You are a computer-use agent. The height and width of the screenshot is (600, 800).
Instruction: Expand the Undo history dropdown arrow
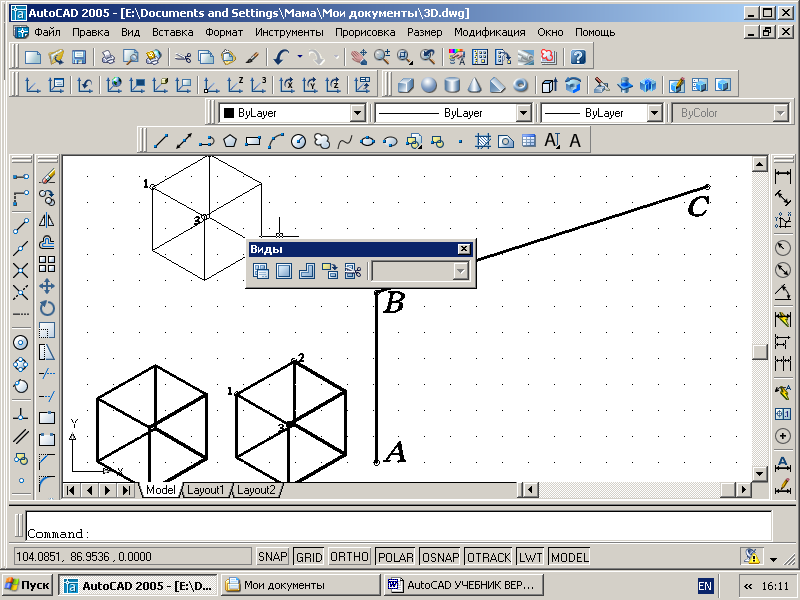(299, 57)
